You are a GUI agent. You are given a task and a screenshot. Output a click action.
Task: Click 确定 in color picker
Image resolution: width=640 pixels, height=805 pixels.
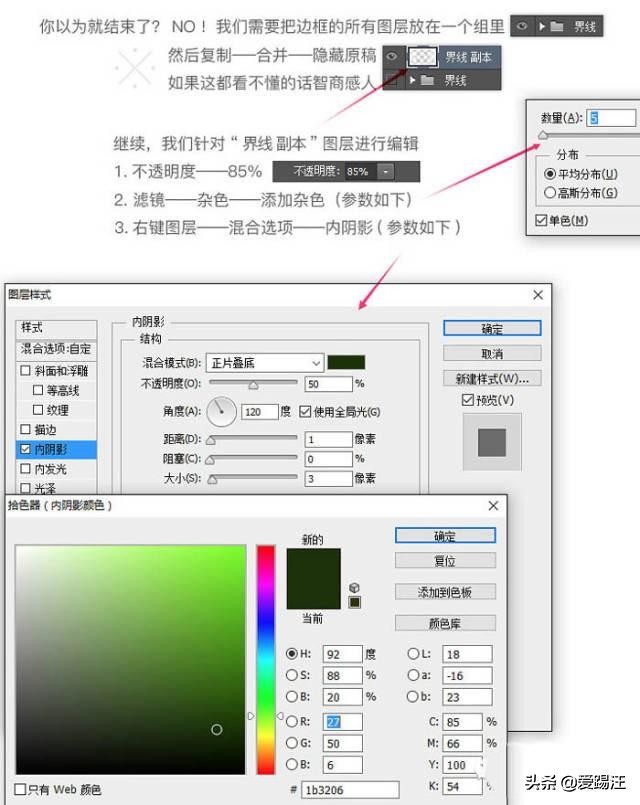tap(445, 535)
